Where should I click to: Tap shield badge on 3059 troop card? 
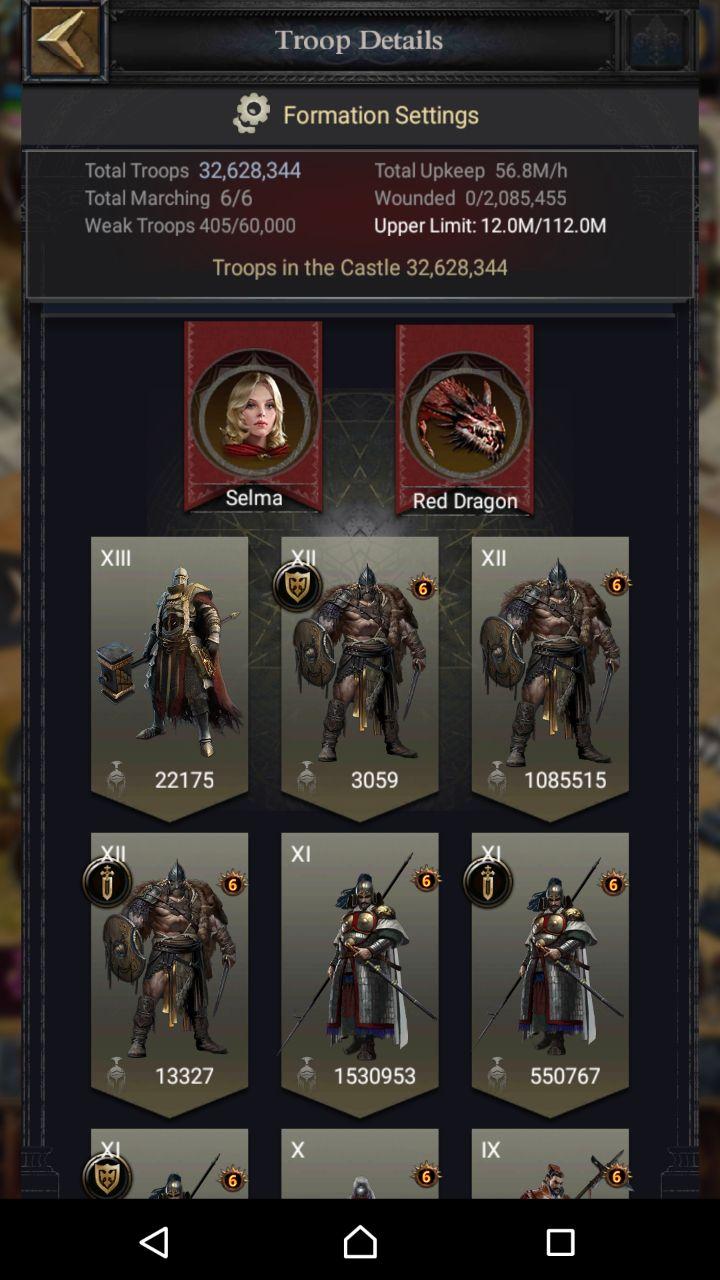point(297,587)
